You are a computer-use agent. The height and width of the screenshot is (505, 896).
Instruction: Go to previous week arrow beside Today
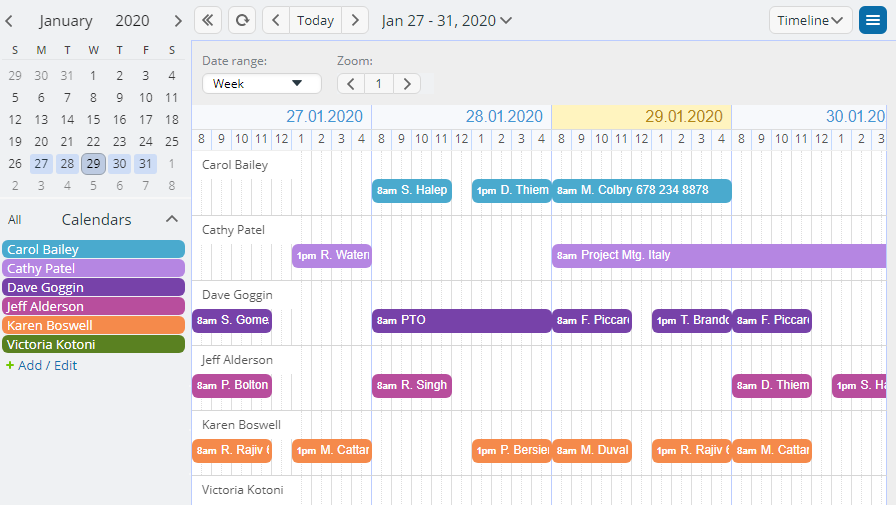[x=276, y=21]
